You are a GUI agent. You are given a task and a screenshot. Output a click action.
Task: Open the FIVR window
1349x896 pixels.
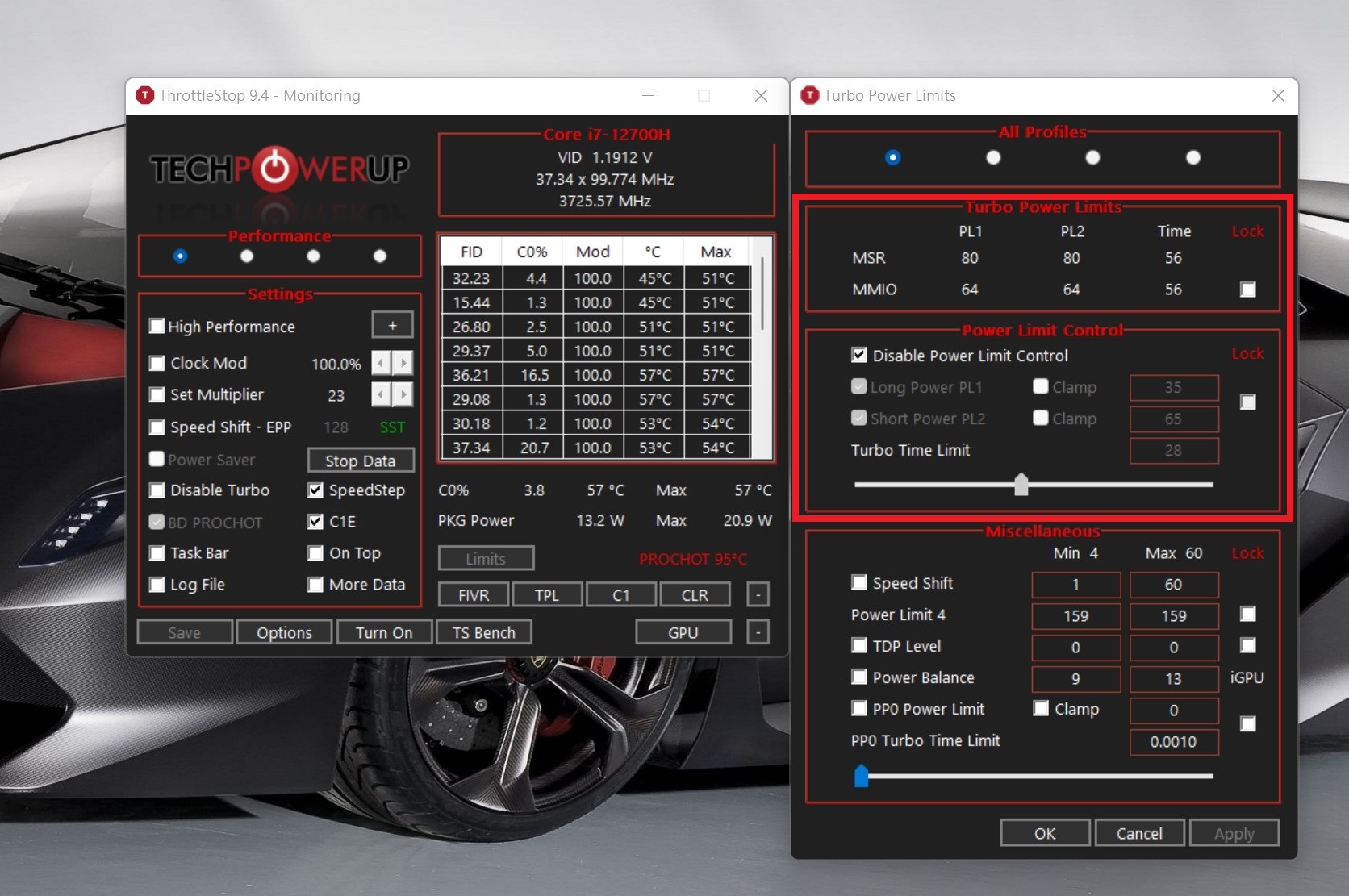pos(474,595)
